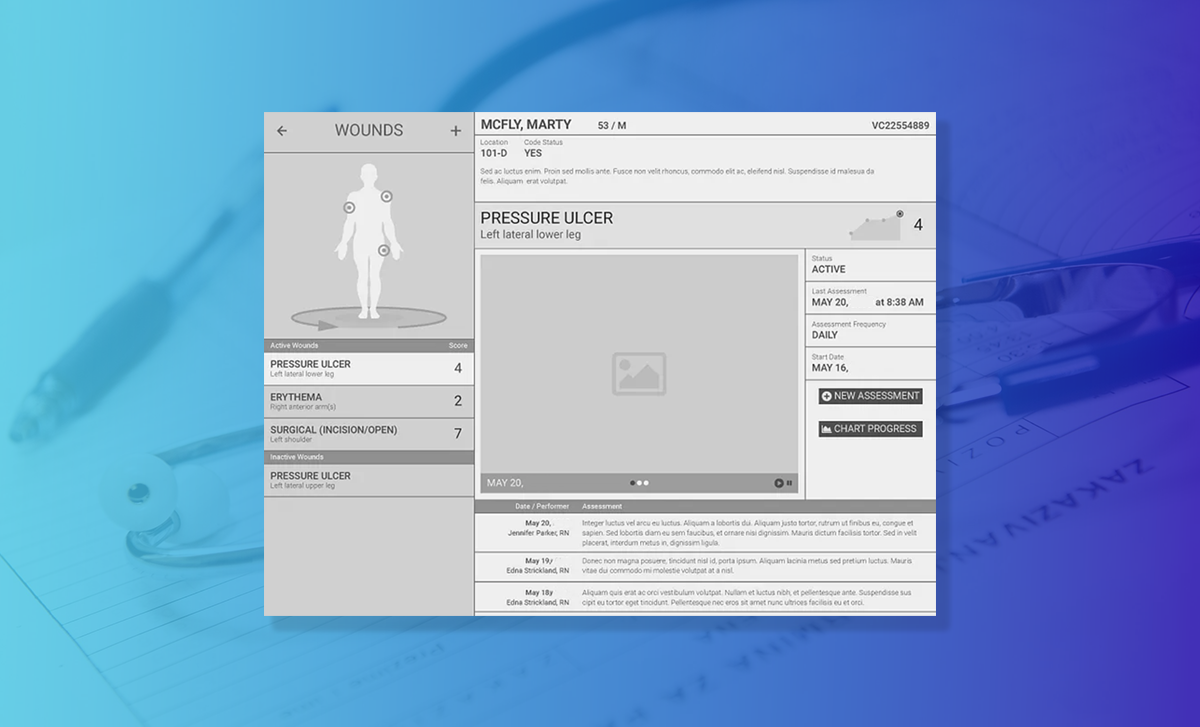Start a New Assessment
Image resolution: width=1200 pixels, height=727 pixels.
pos(871,397)
